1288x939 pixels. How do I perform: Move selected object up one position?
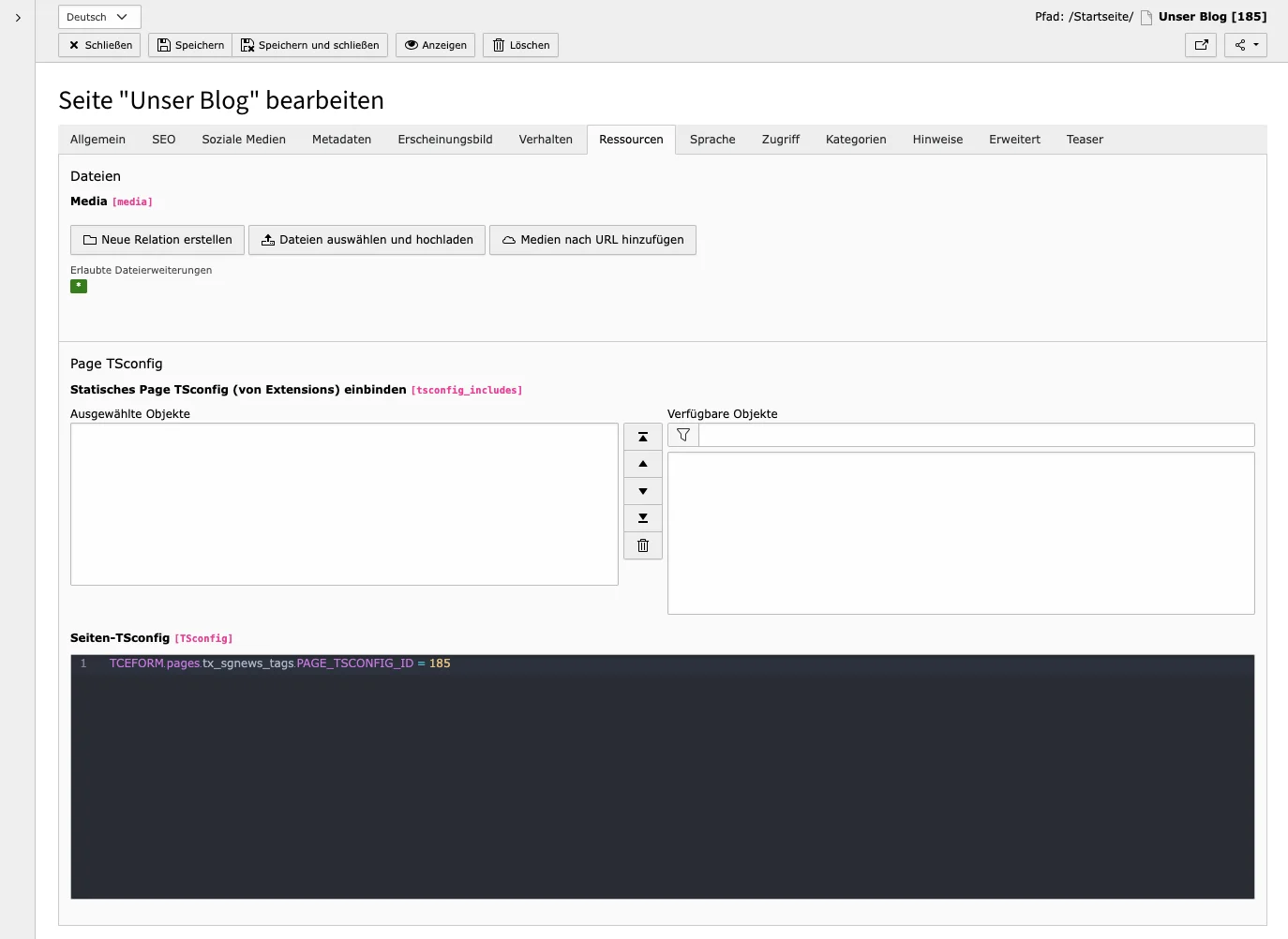pos(642,463)
